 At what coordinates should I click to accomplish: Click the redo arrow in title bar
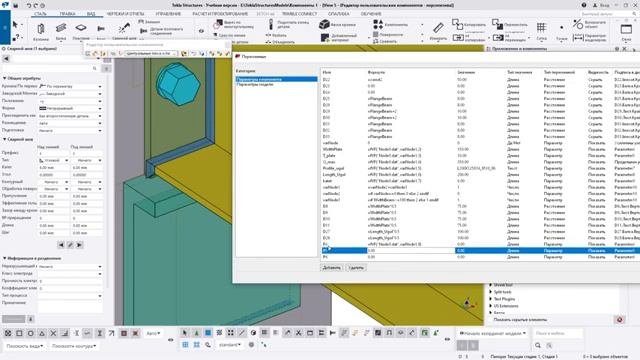[x=36, y=5]
